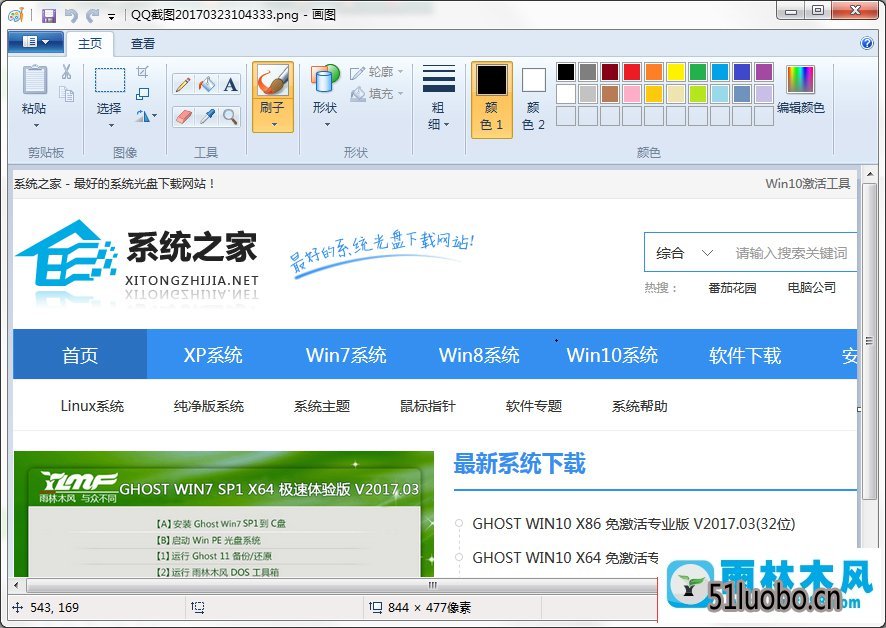Pick the purple palette swatch
Viewport: 886px width, 628px height.
pyautogui.click(x=764, y=72)
